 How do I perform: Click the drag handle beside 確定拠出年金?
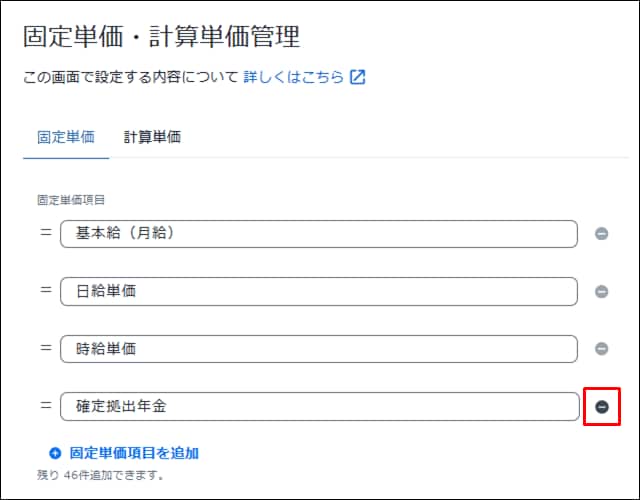tap(46, 405)
